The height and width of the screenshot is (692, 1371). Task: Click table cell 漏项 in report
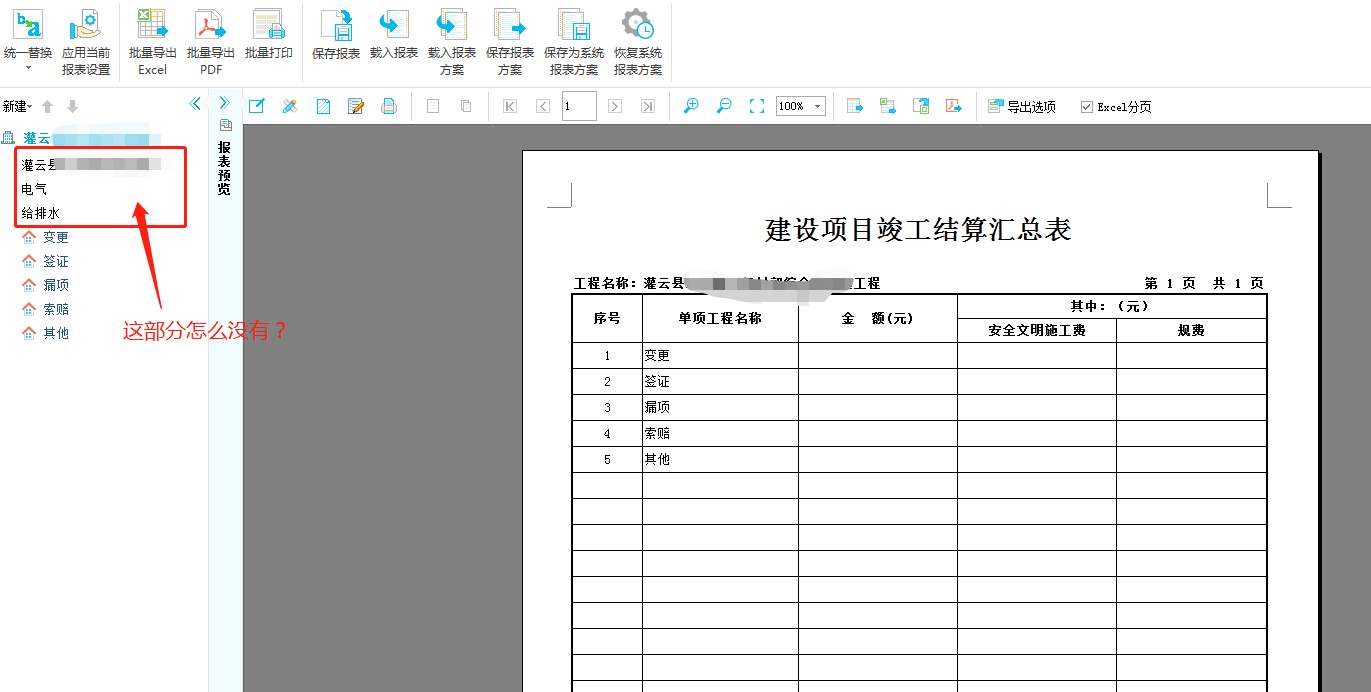point(720,408)
